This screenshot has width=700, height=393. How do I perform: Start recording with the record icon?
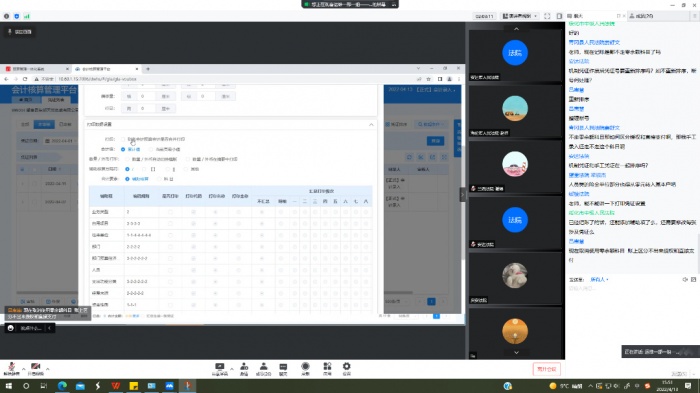[x=305, y=369]
